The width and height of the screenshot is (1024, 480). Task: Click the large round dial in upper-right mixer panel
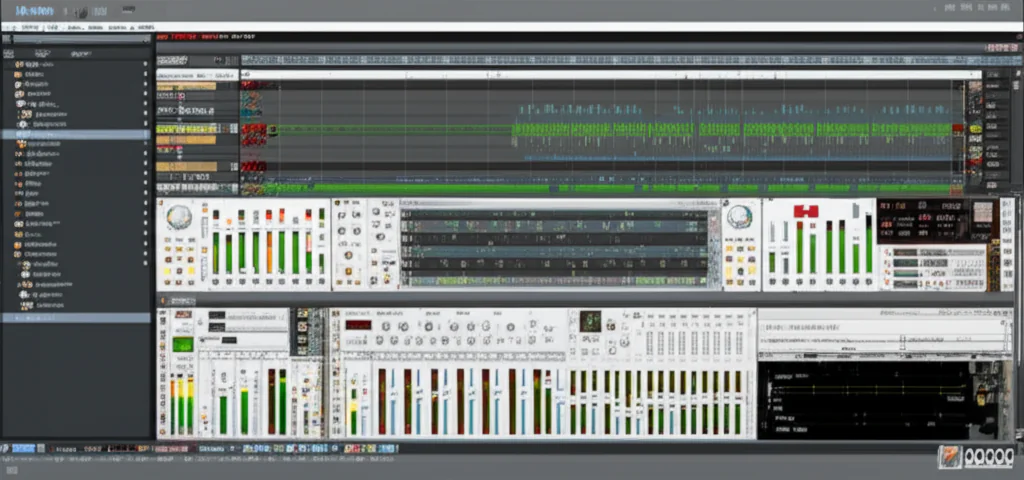[x=739, y=216]
